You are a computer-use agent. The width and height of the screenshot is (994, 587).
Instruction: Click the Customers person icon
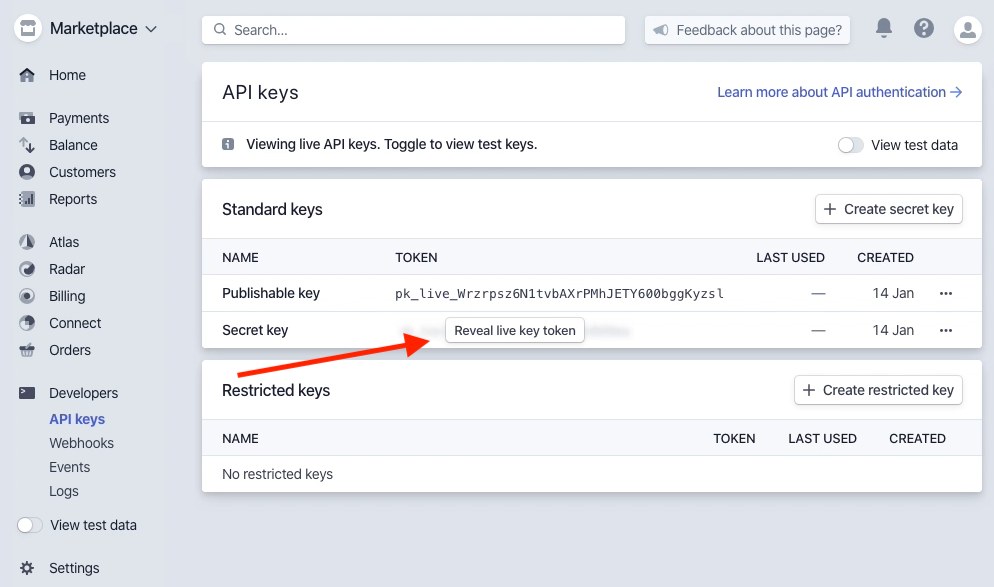pyautogui.click(x=27, y=172)
